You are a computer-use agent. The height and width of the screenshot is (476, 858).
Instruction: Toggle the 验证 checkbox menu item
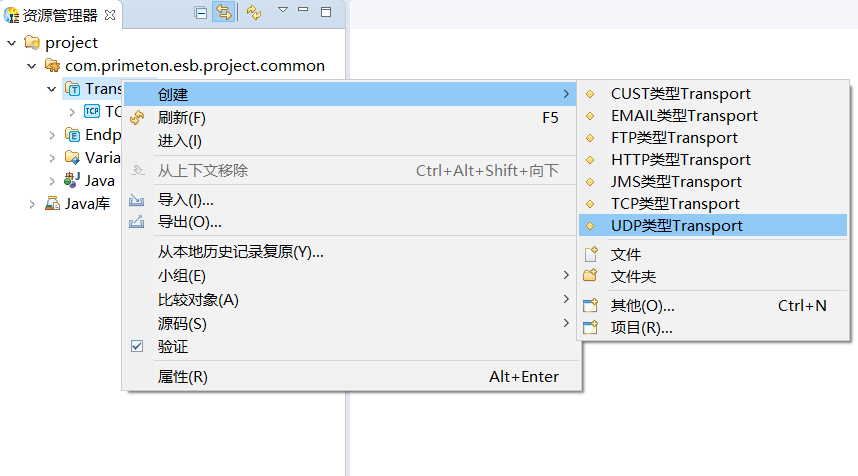tap(138, 347)
